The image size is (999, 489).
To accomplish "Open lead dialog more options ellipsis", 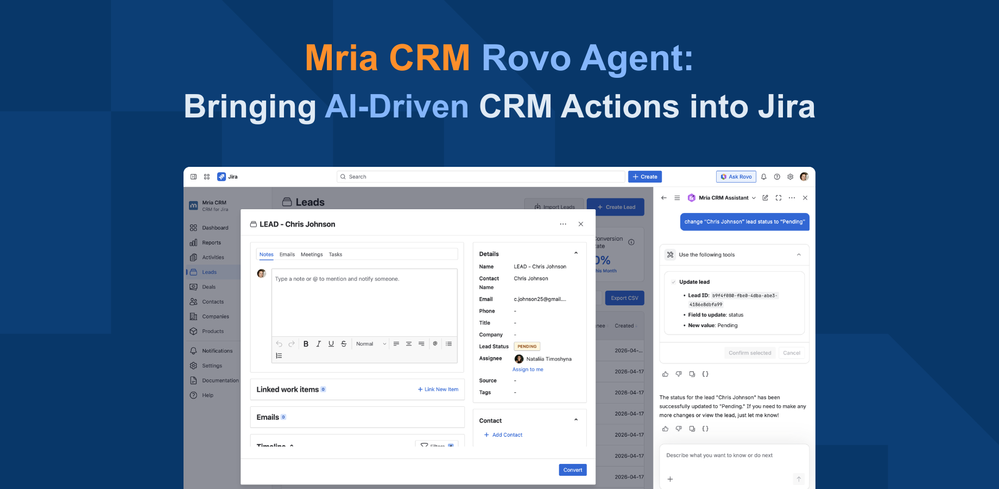I will coord(563,224).
